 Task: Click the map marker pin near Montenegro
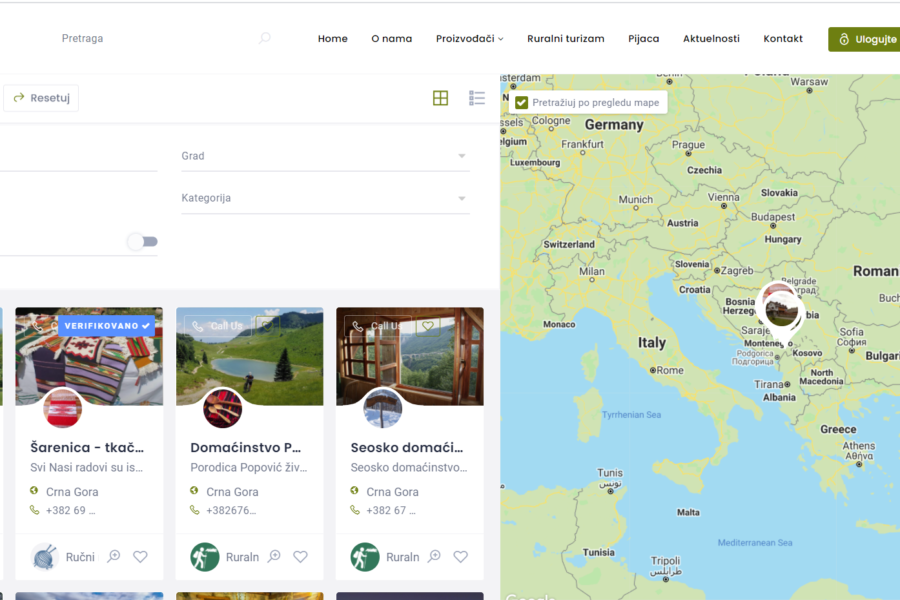coord(780,313)
